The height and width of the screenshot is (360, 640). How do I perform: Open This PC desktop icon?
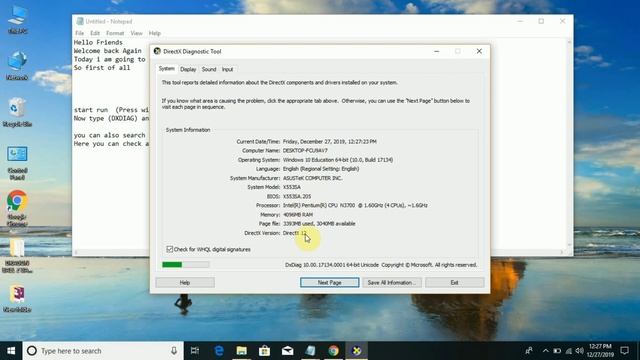(17, 20)
